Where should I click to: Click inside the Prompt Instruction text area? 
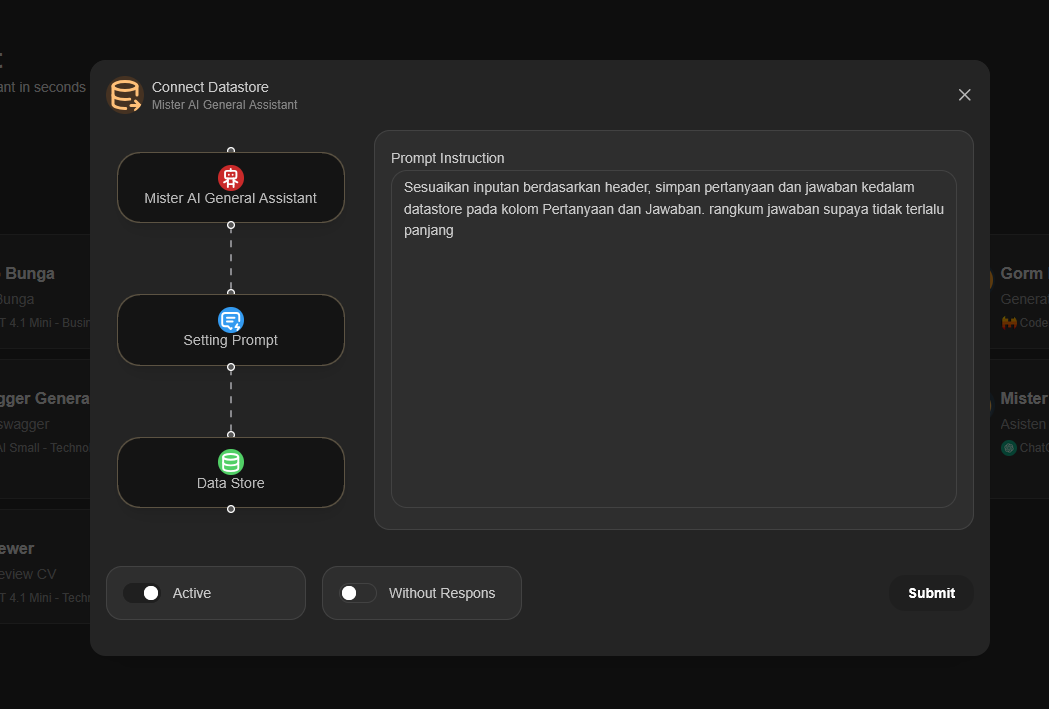673,360
